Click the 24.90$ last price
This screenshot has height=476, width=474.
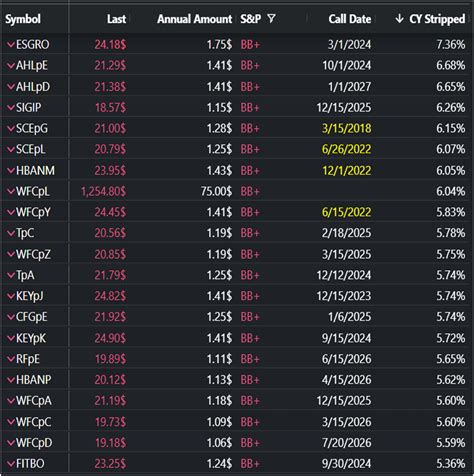(110, 338)
